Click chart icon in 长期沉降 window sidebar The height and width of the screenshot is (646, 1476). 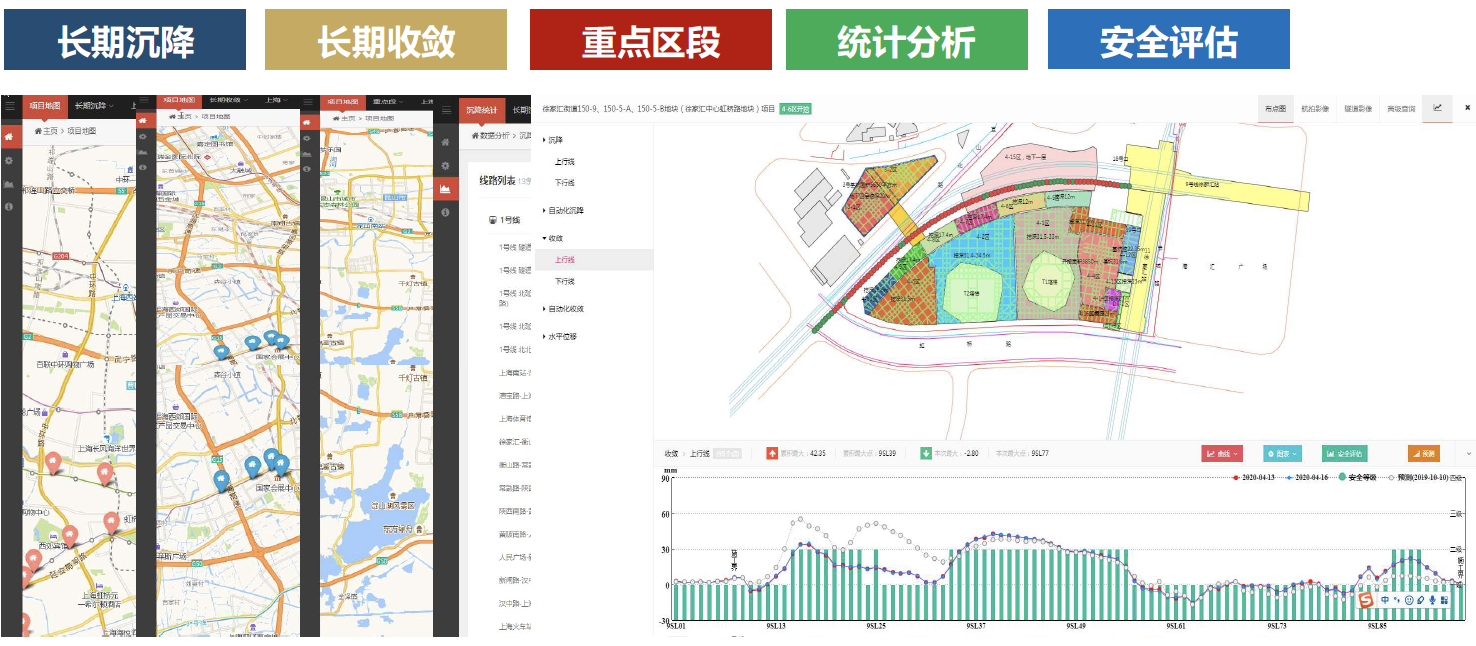click(x=9, y=184)
